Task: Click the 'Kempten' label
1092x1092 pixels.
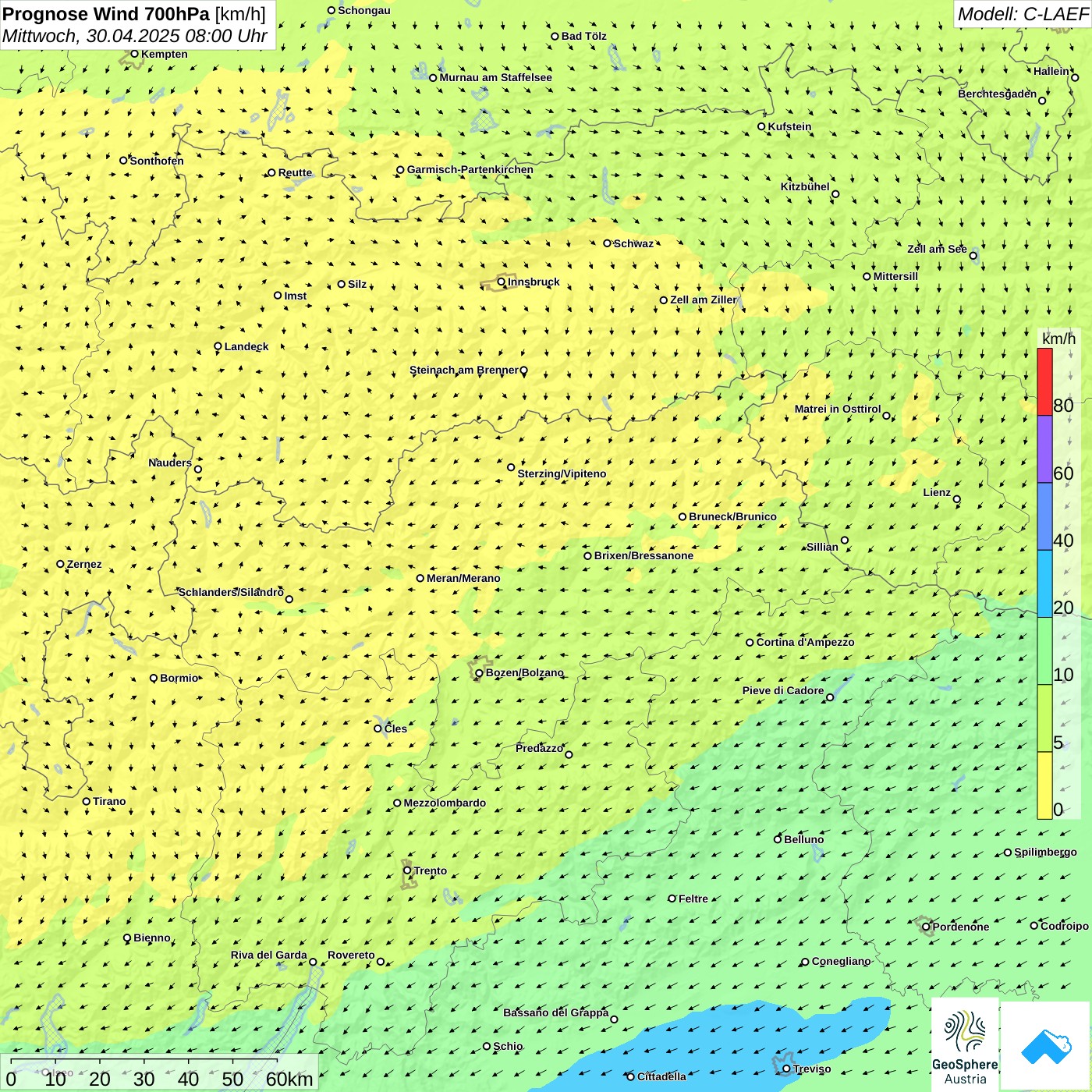Action: 165,54
